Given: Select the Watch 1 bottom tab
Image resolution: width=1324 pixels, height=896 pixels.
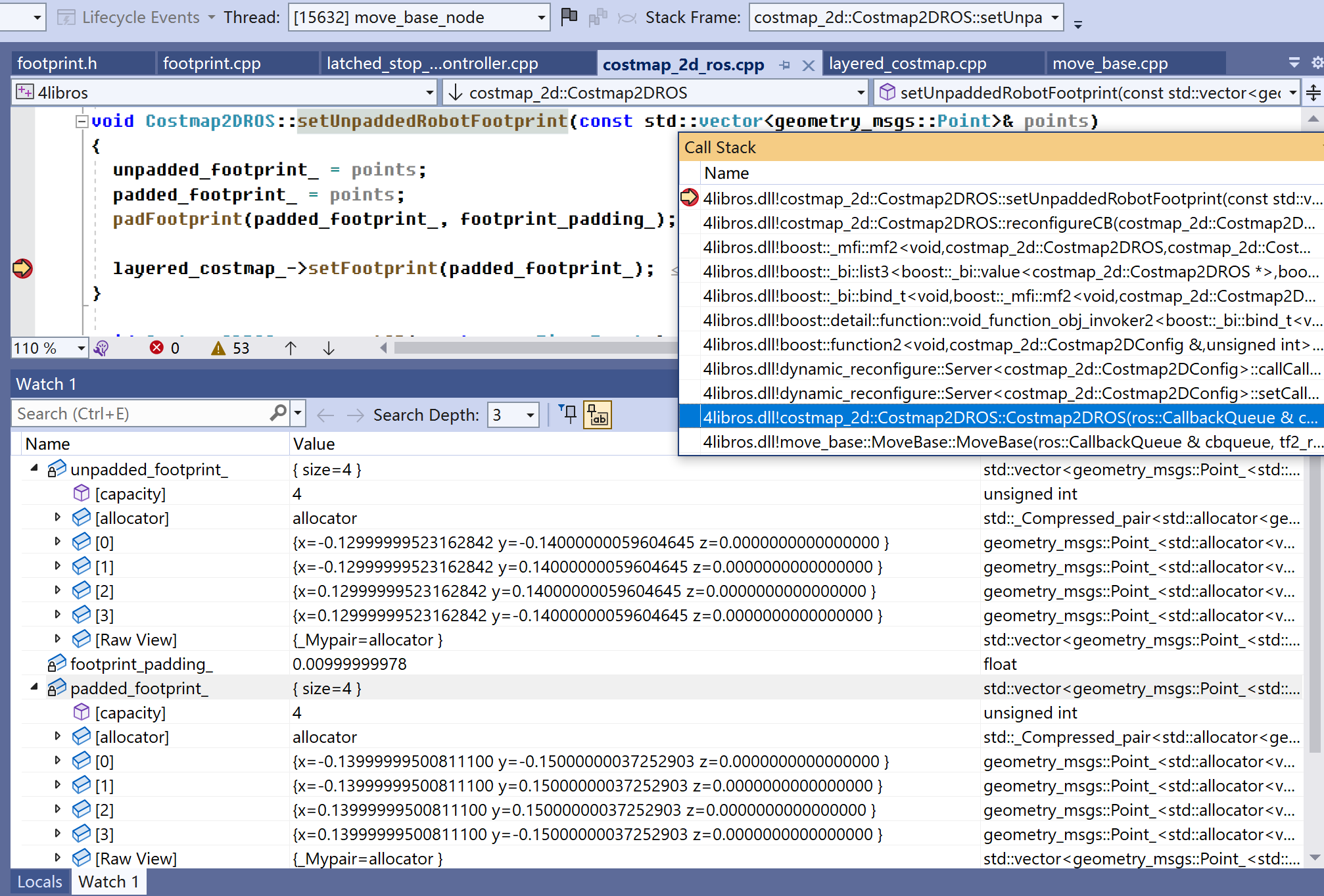Looking at the screenshot, I should click(108, 882).
